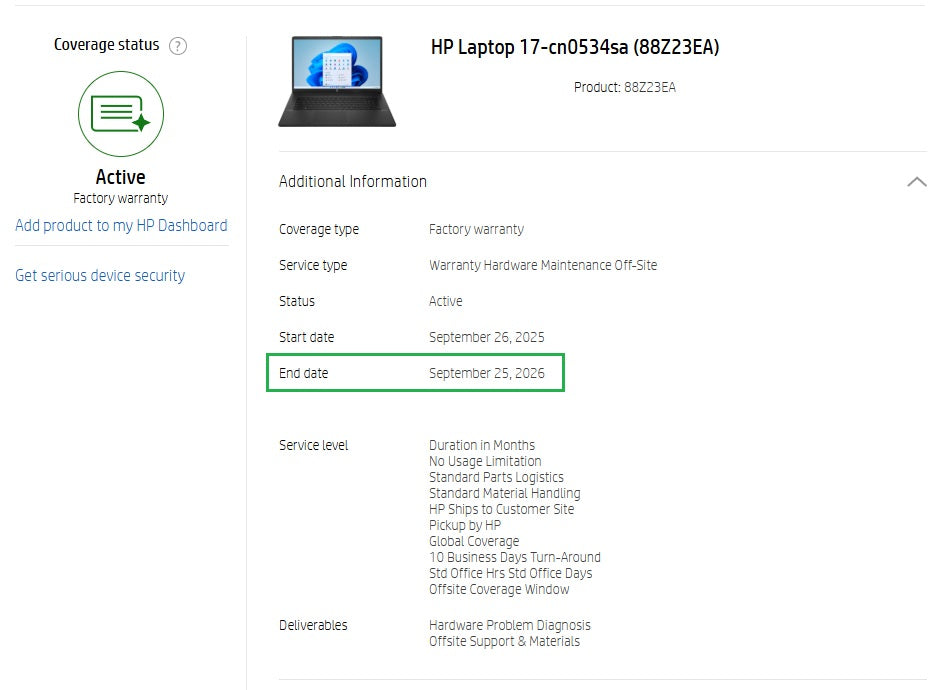Screen dimensions: 951x690
Task: Select the 10 Business Days Turn-Around line
Action: (514, 557)
